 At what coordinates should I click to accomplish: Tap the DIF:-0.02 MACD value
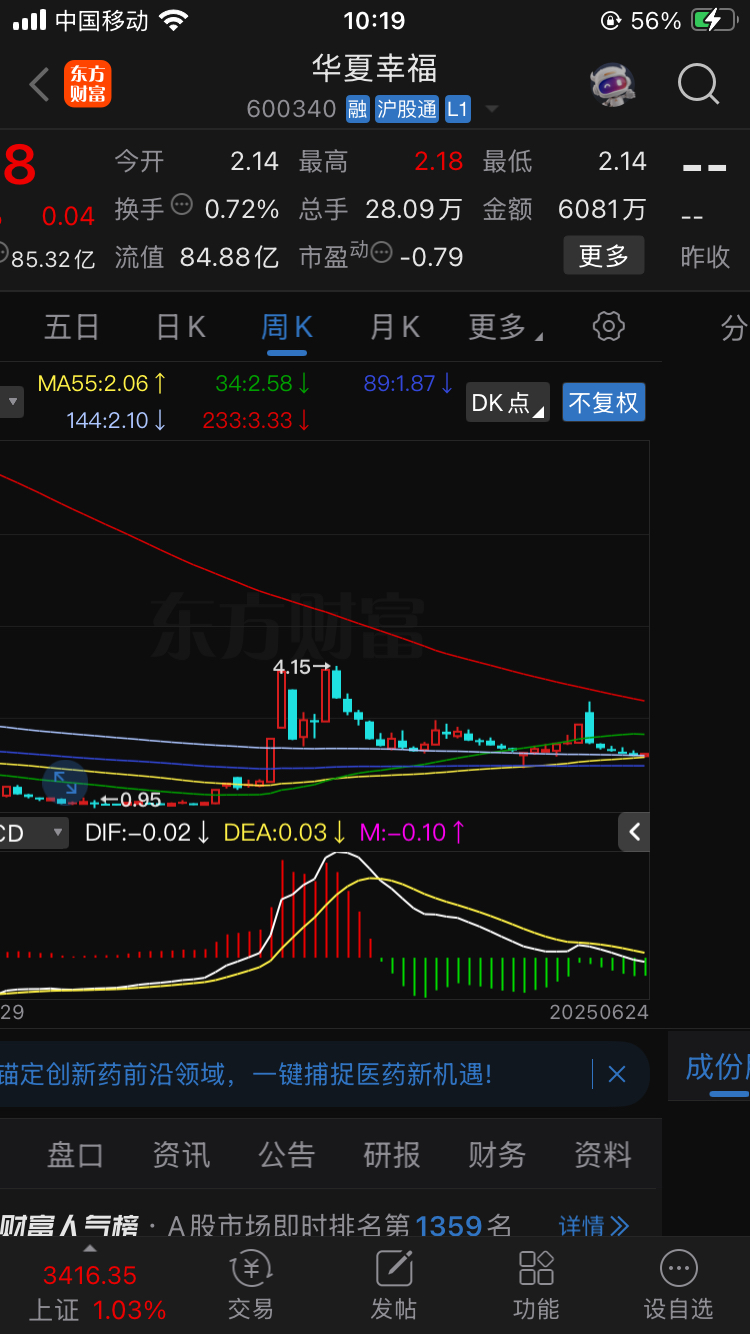[x=148, y=832]
